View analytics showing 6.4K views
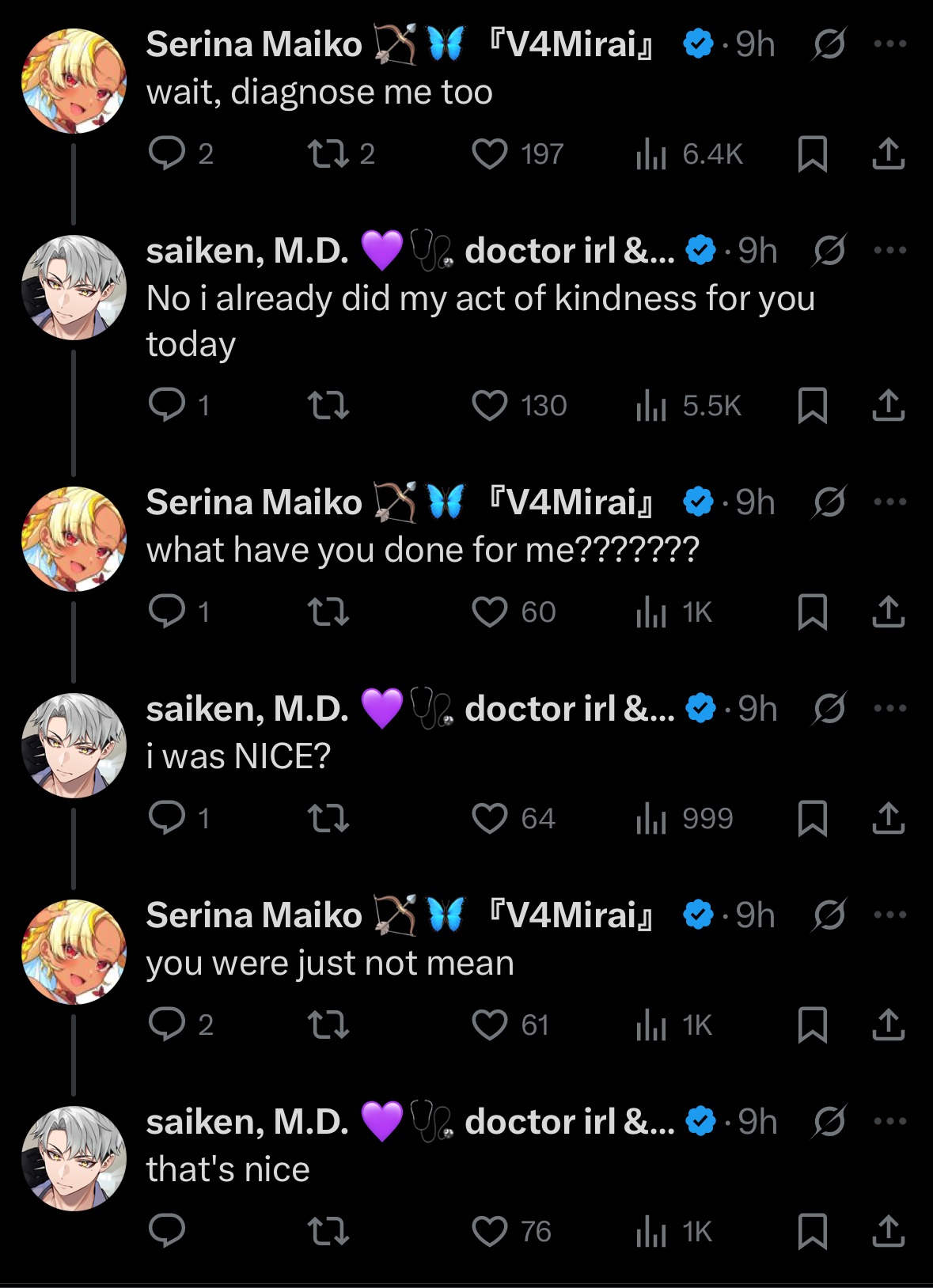This screenshot has width=933, height=1288. [x=651, y=154]
